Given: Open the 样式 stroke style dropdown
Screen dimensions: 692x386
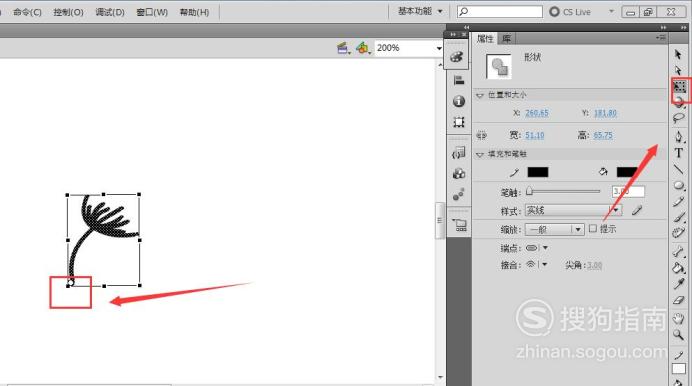Looking at the screenshot, I should pyautogui.click(x=573, y=210).
